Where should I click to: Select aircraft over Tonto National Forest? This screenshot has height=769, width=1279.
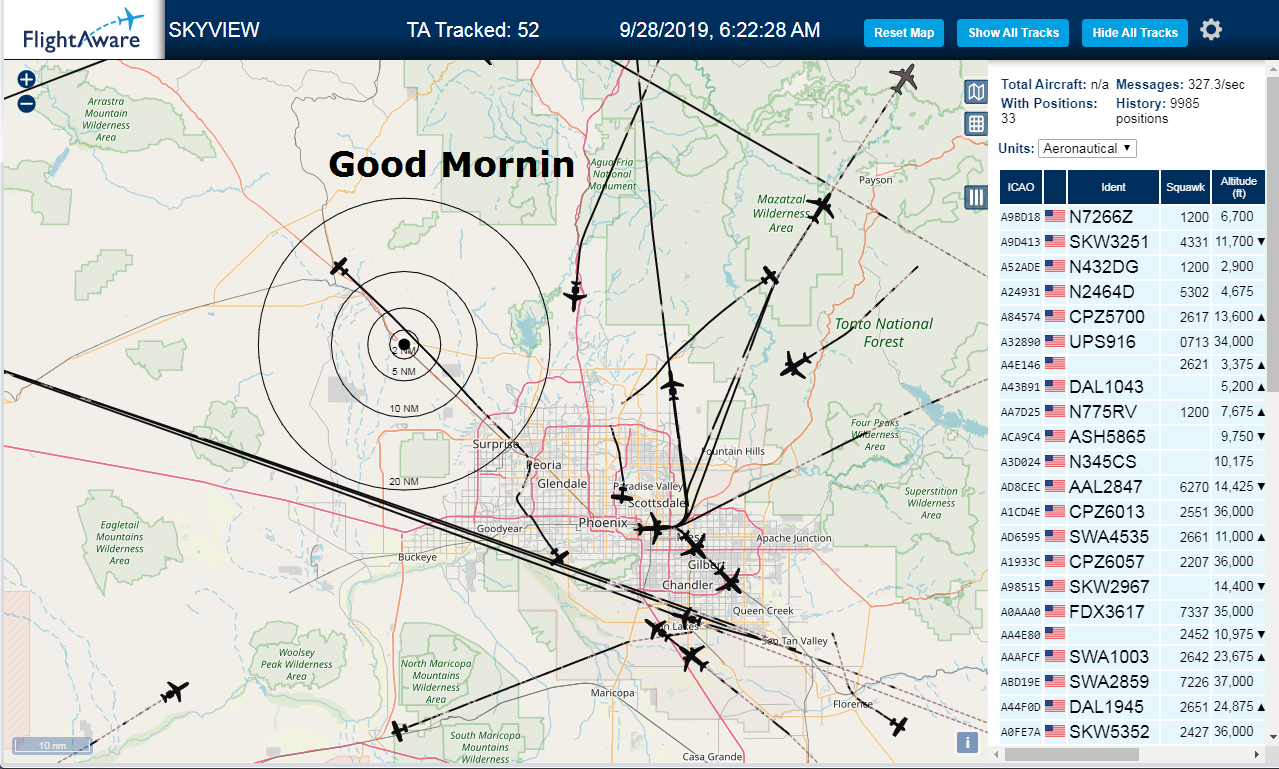tap(796, 365)
